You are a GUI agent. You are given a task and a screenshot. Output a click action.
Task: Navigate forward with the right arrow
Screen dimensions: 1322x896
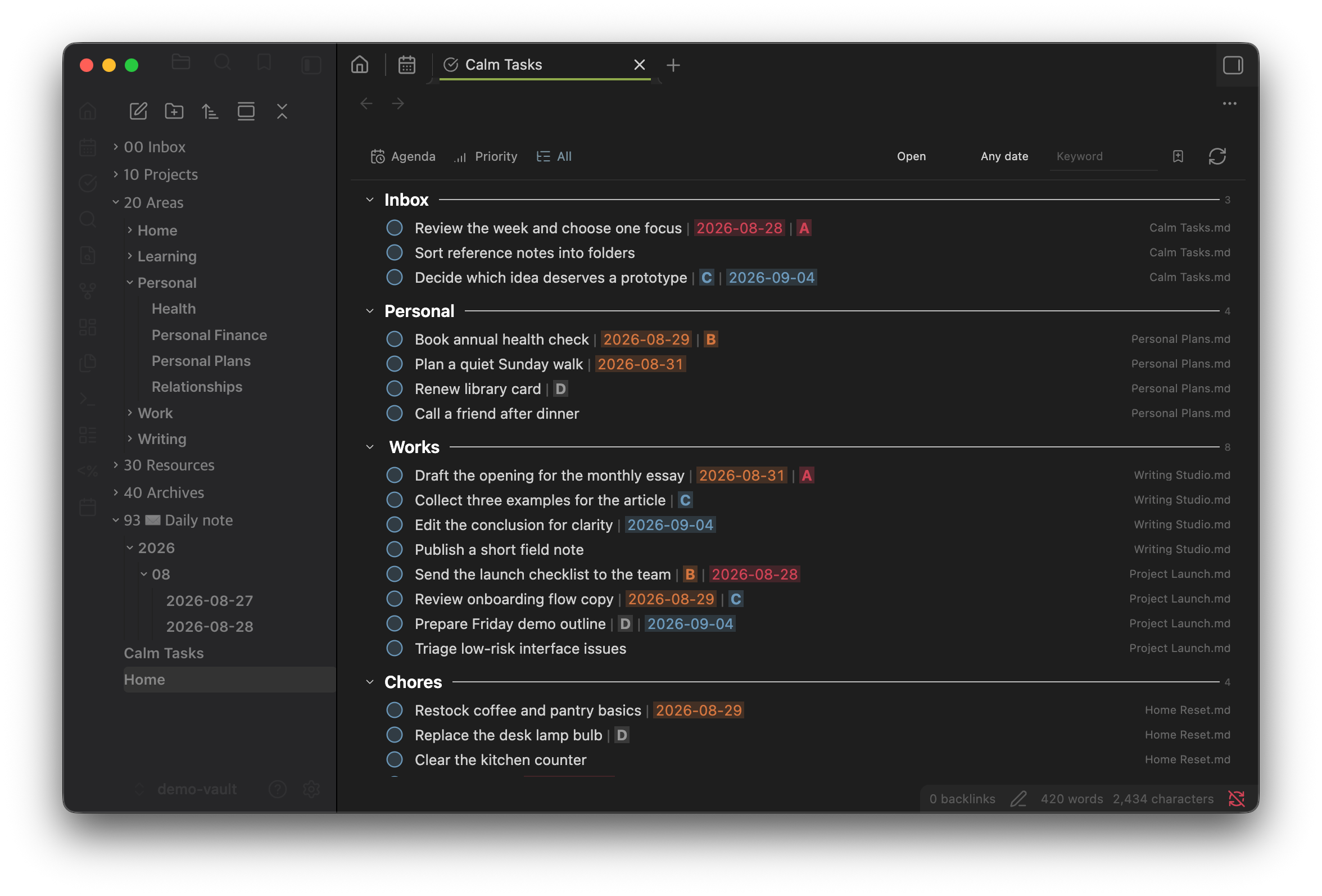(398, 103)
